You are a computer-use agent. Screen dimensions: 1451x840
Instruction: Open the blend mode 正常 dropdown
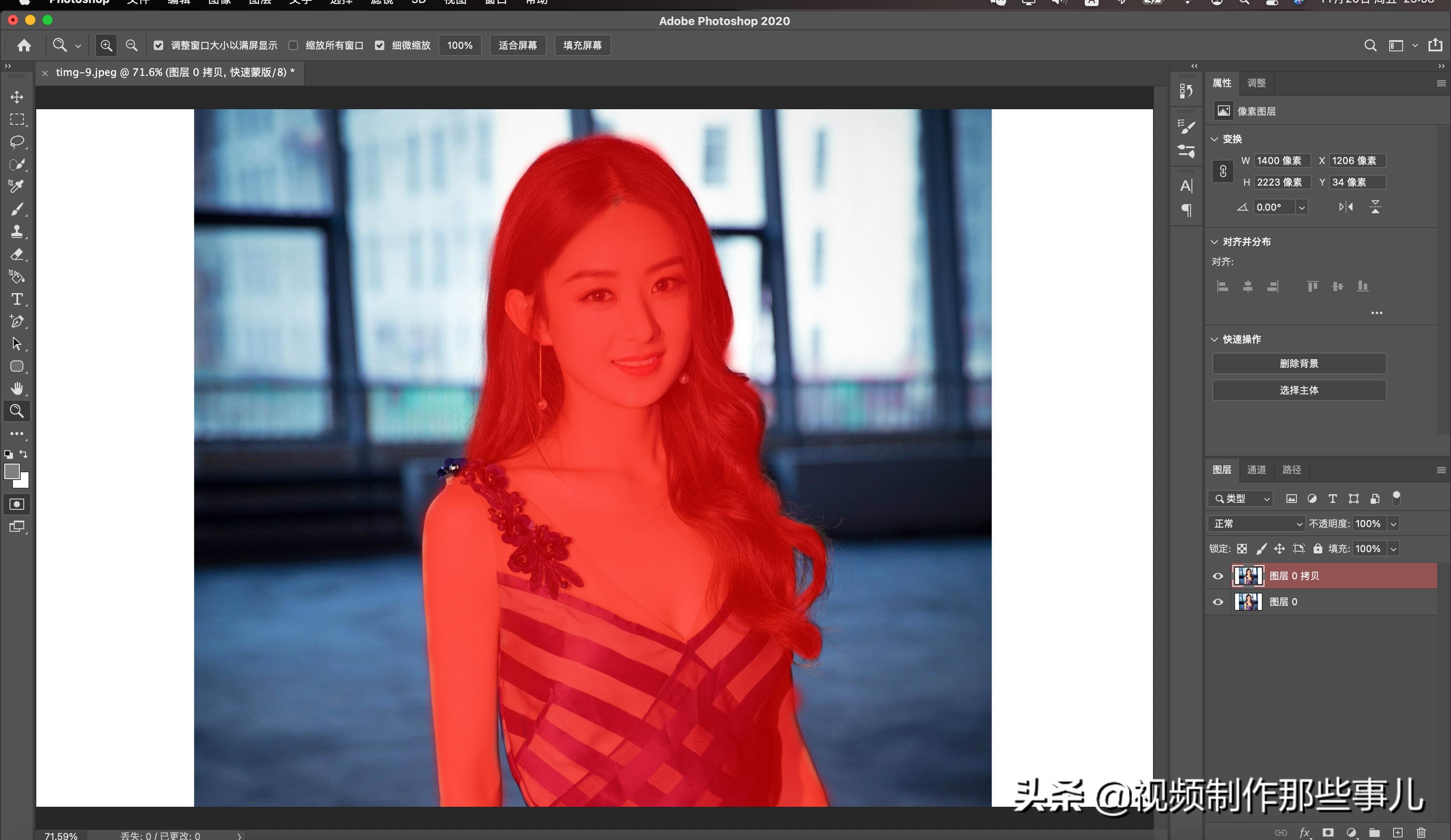point(1255,524)
